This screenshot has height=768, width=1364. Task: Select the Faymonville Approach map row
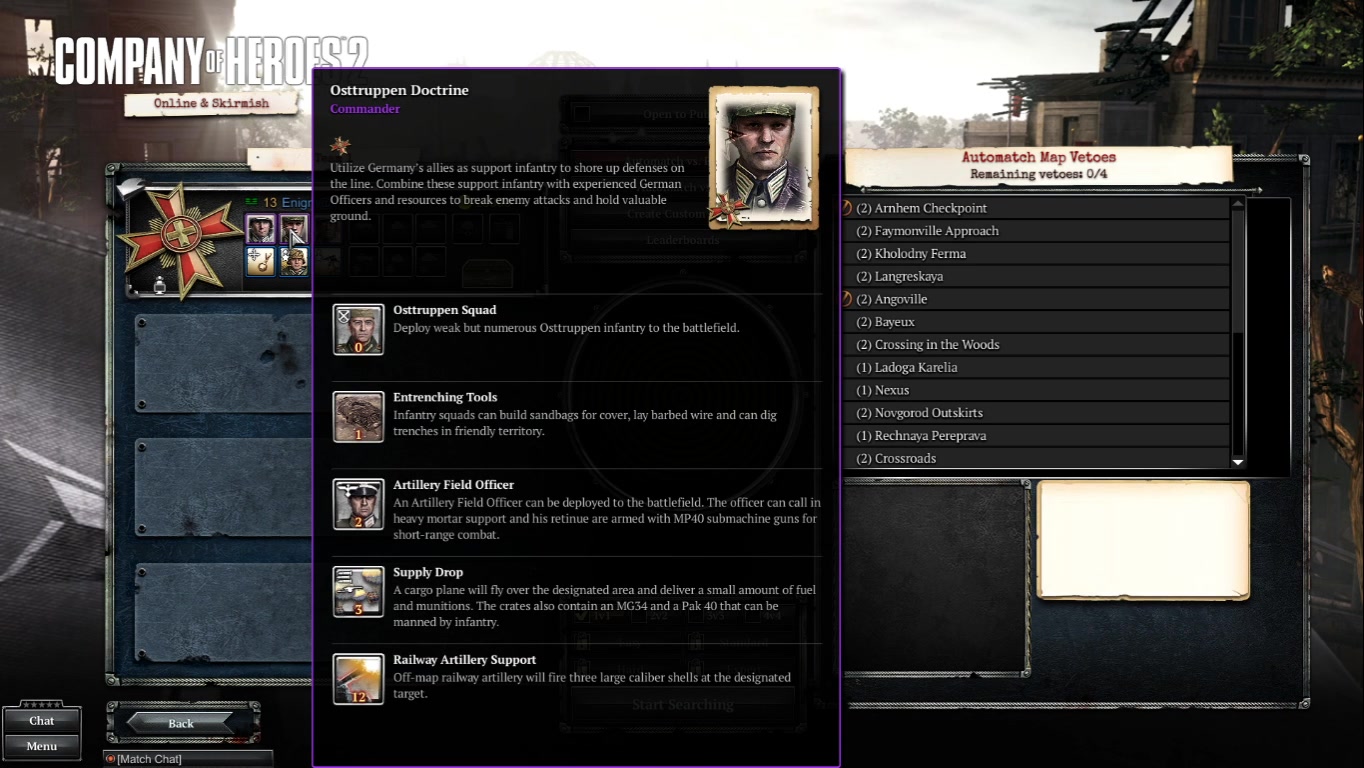pyautogui.click(x=1036, y=231)
